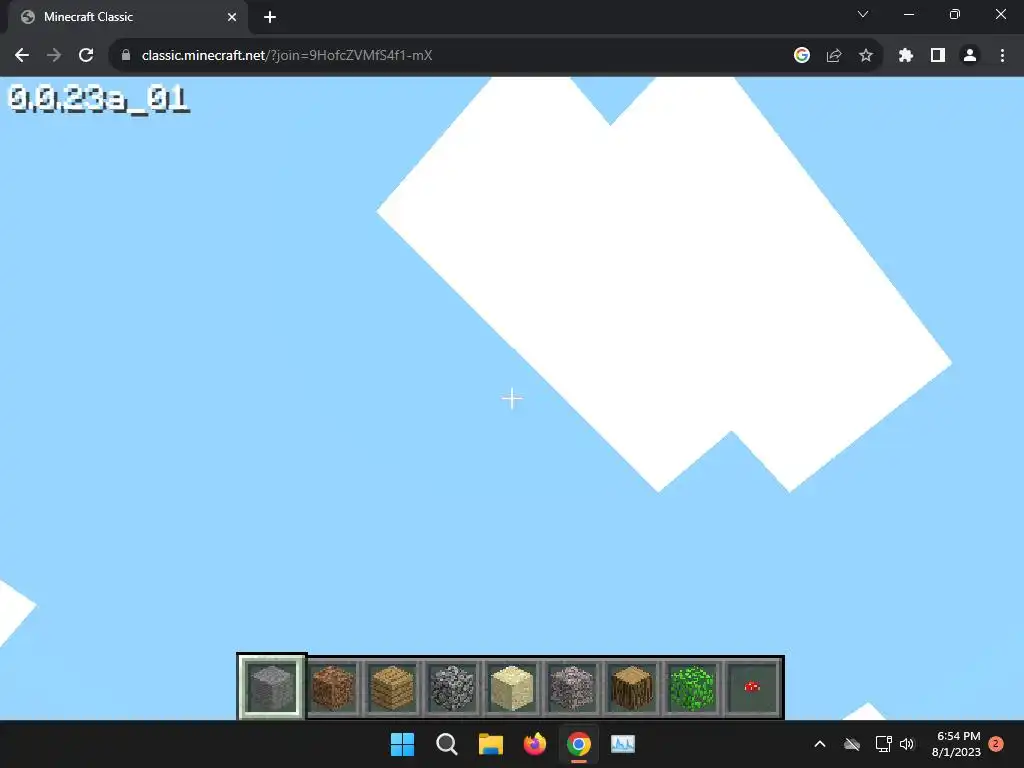The height and width of the screenshot is (768, 1024).
Task: Show hidden system tray icons
Action: (820, 744)
